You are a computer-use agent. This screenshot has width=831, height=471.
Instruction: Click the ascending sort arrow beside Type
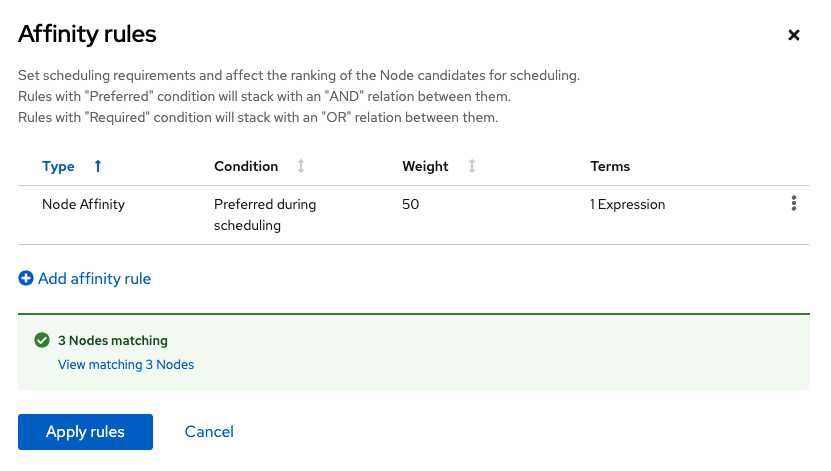97,166
